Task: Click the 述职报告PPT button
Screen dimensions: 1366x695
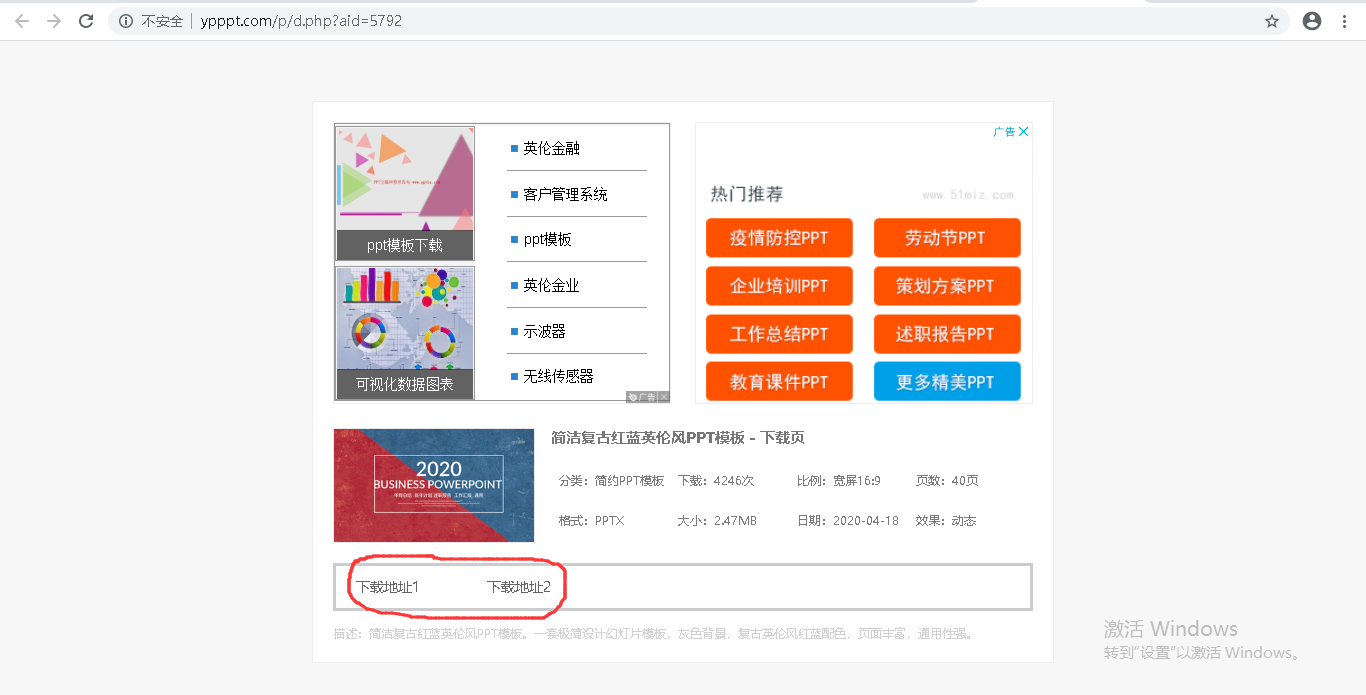Action: tap(947, 334)
